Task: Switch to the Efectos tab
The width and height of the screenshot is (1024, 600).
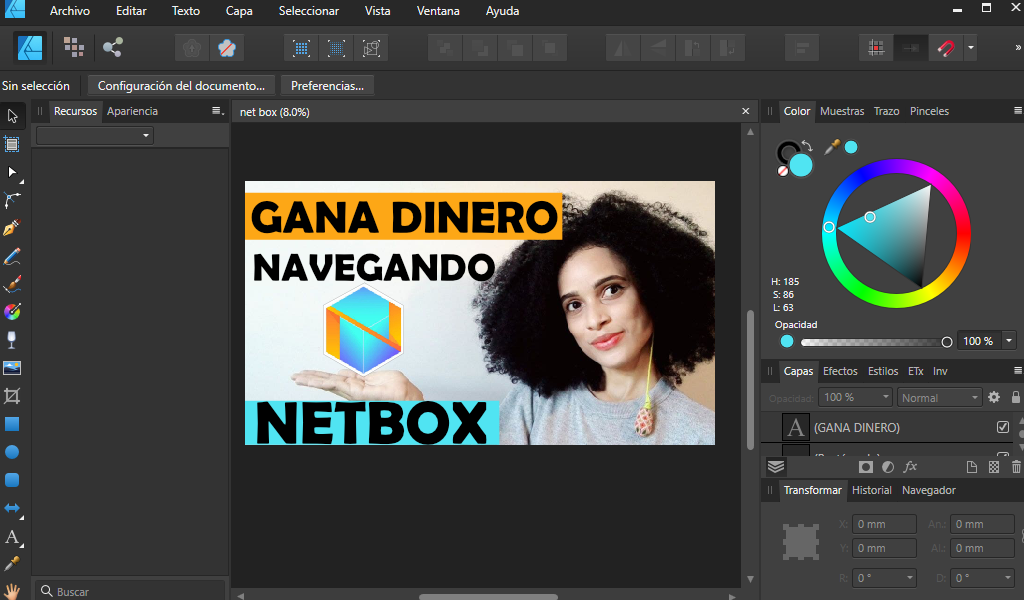Action: click(x=840, y=371)
